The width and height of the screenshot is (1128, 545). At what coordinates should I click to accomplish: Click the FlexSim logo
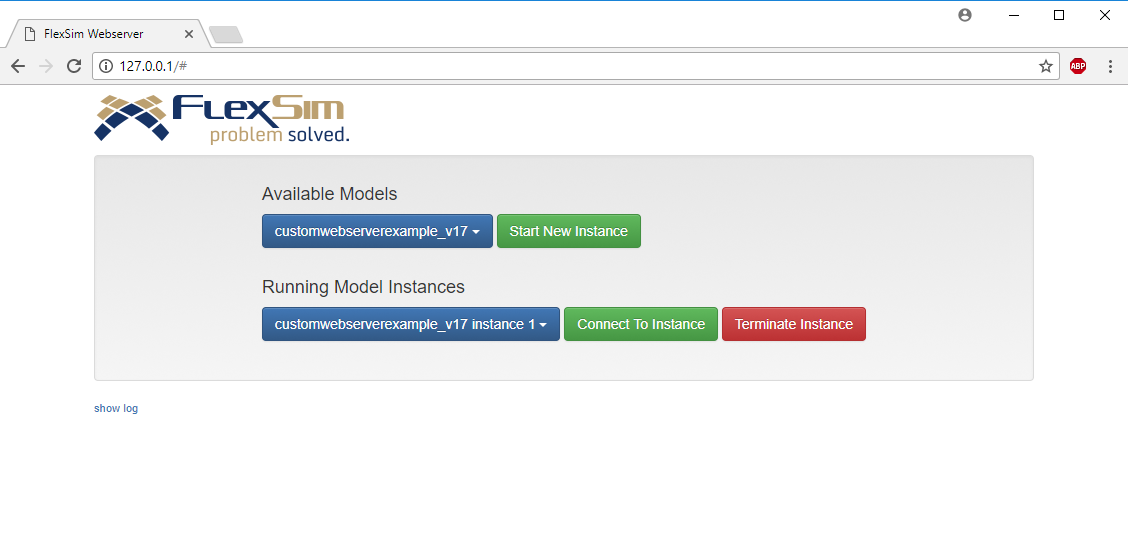[x=222, y=119]
